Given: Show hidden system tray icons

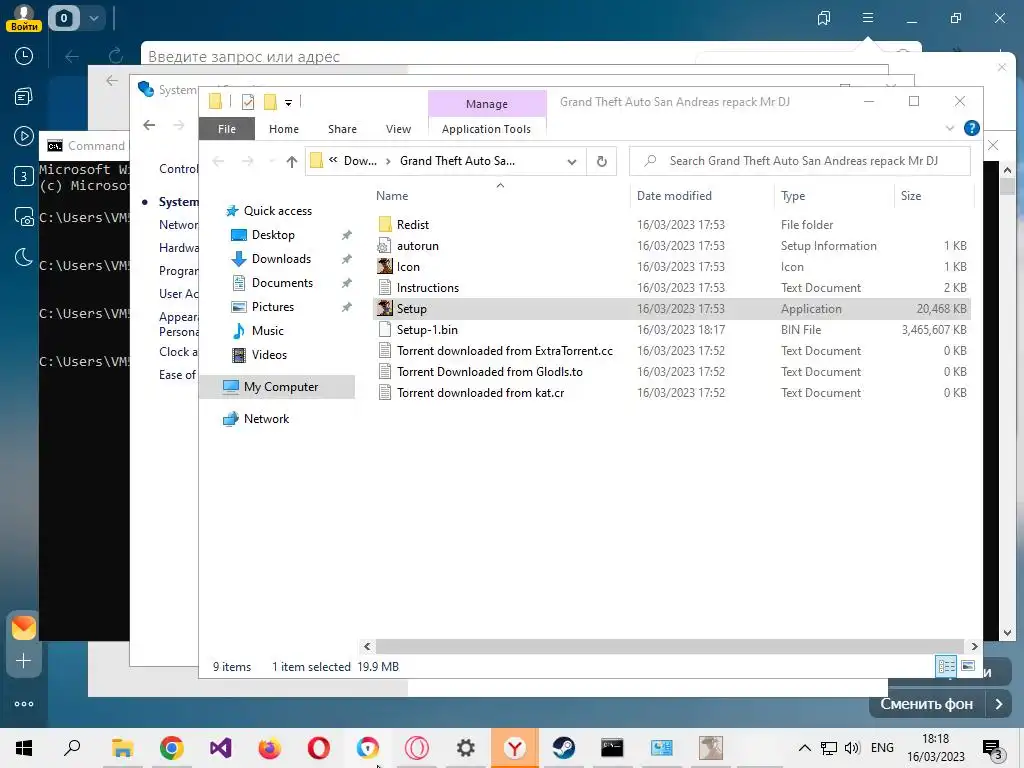Looking at the screenshot, I should (805, 748).
